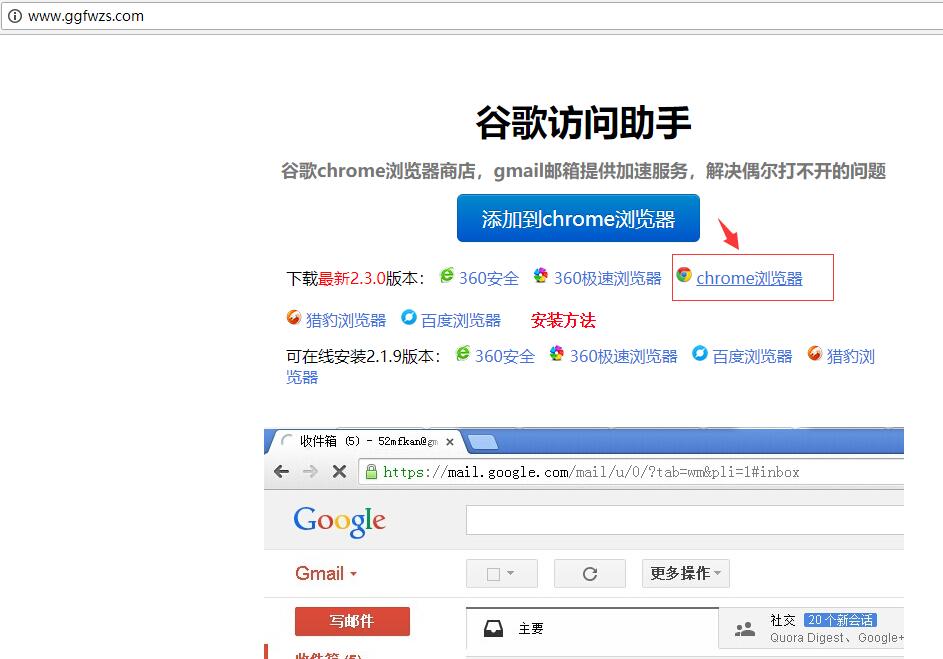Open 360安全 link in 2.3.0 download row
943x659 pixels.
(x=488, y=278)
